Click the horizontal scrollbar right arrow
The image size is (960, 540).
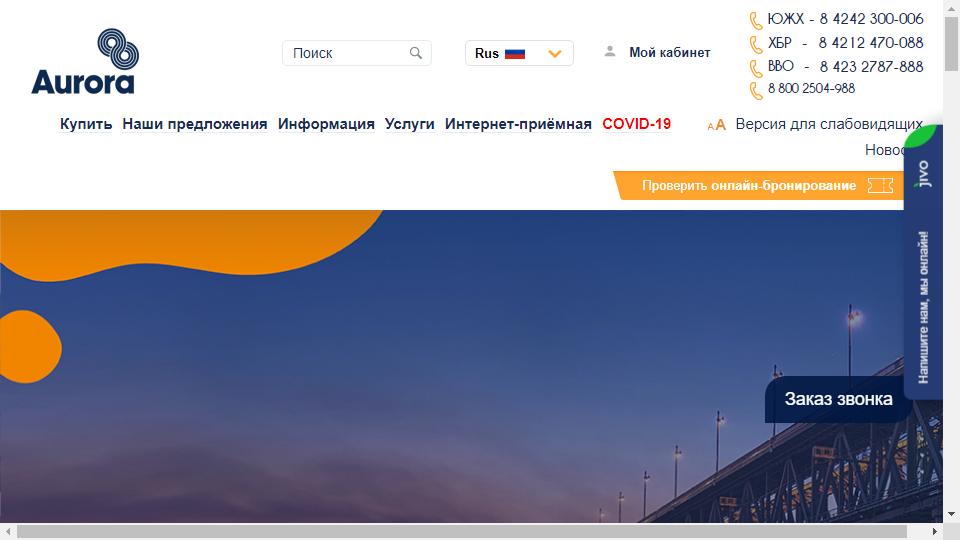pos(935,531)
